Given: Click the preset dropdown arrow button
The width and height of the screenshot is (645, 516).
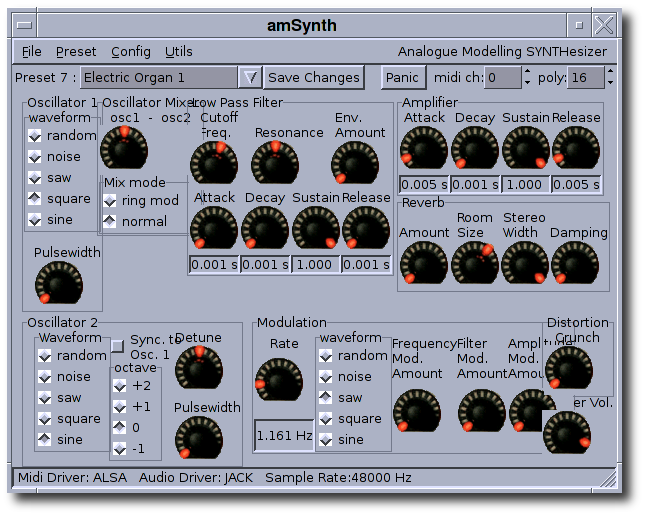Looking at the screenshot, I should (x=250, y=77).
